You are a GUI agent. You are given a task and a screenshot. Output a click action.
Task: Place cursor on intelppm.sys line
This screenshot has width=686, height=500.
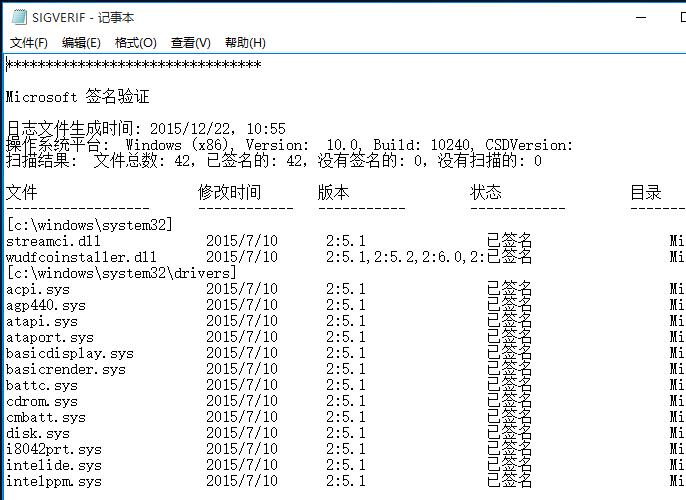(x=53, y=481)
